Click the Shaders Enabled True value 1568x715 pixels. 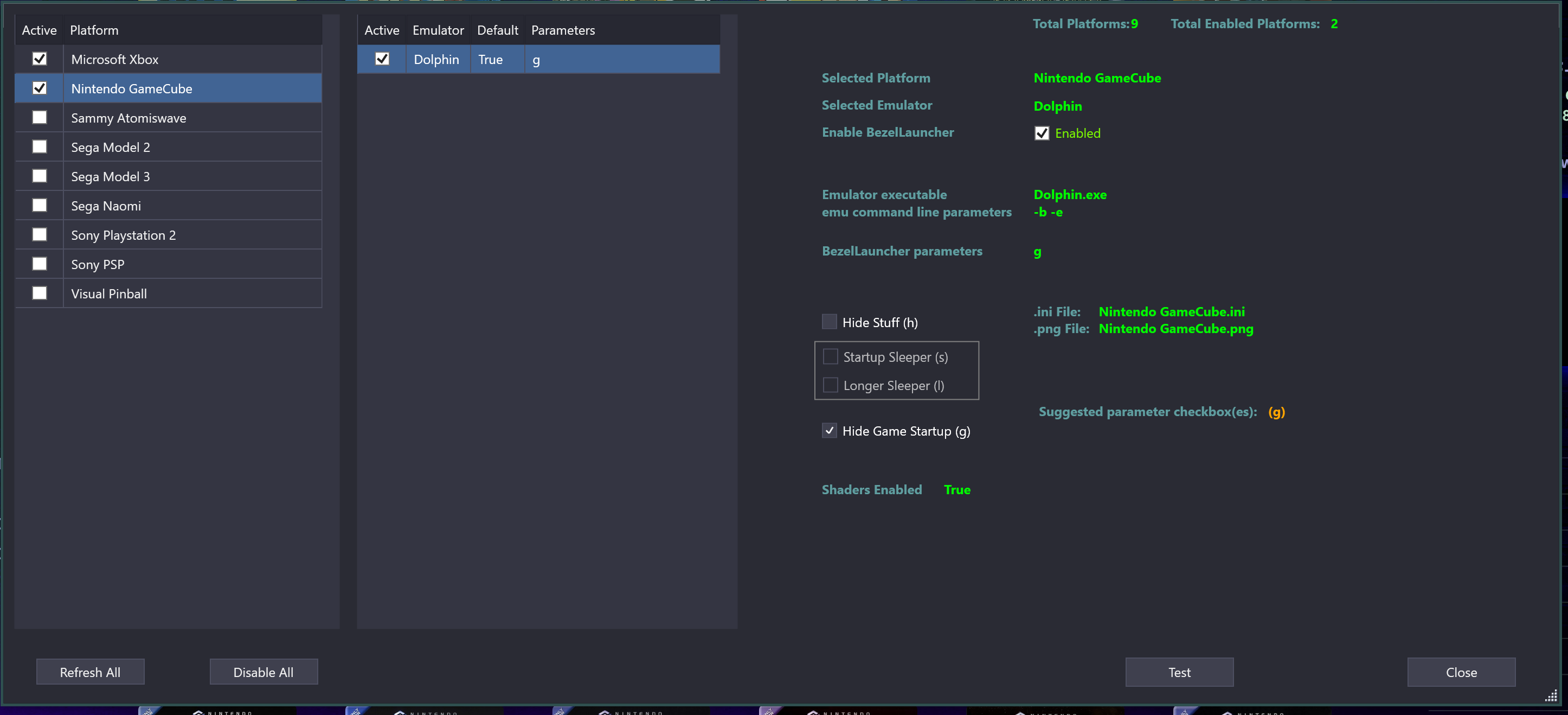957,489
